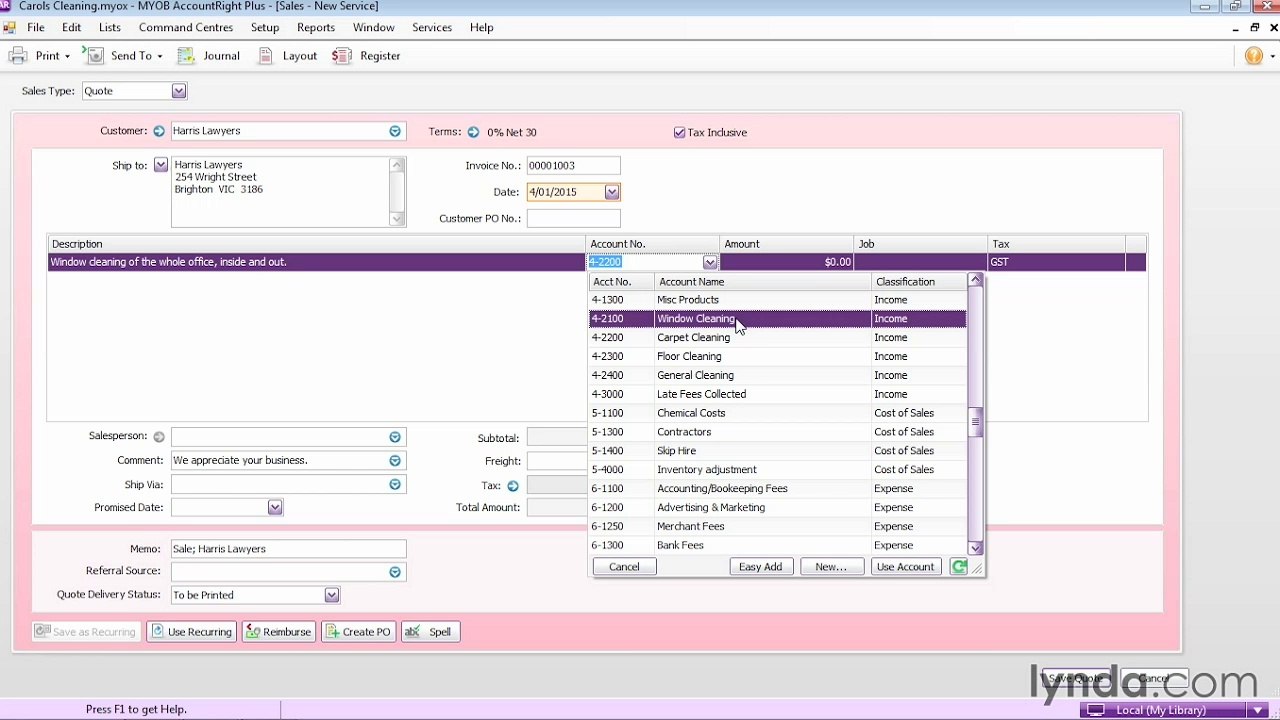Open the Setup menu
Screen dimensions: 1280x720
point(265,28)
